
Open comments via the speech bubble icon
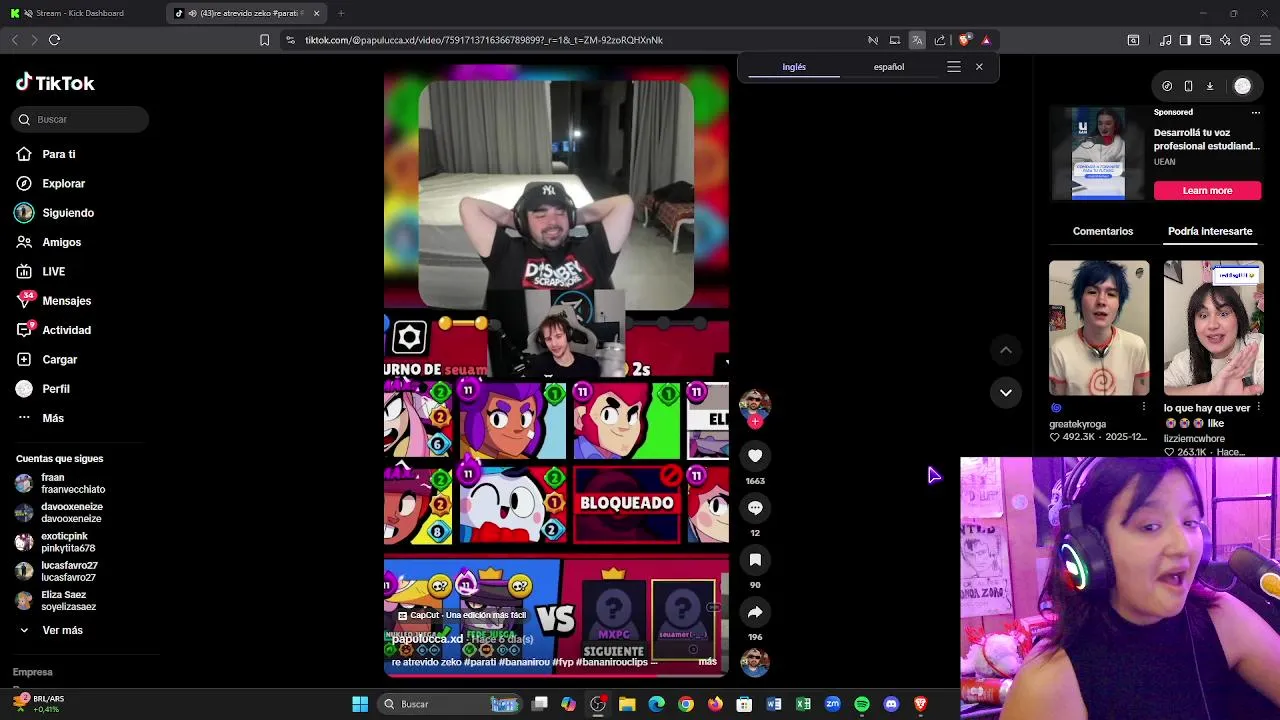(x=755, y=508)
